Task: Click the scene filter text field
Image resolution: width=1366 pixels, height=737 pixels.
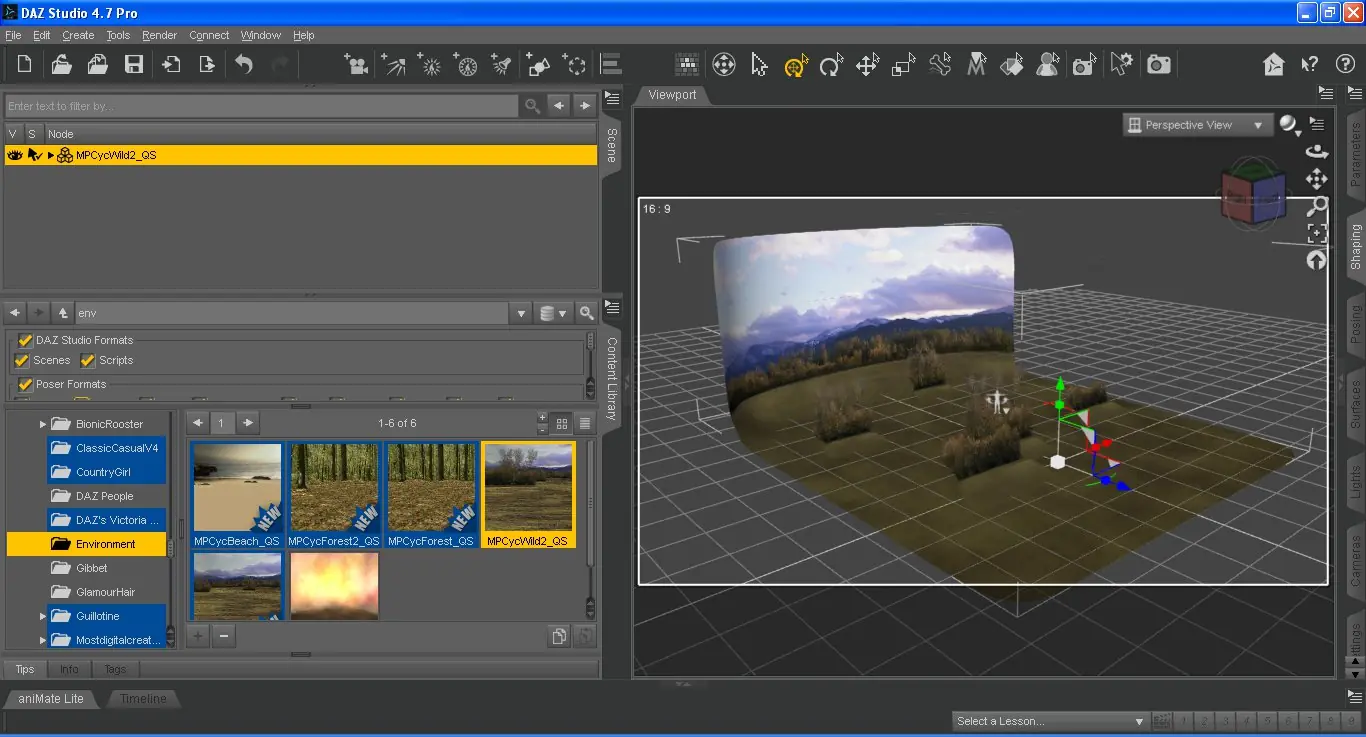Action: [x=260, y=106]
